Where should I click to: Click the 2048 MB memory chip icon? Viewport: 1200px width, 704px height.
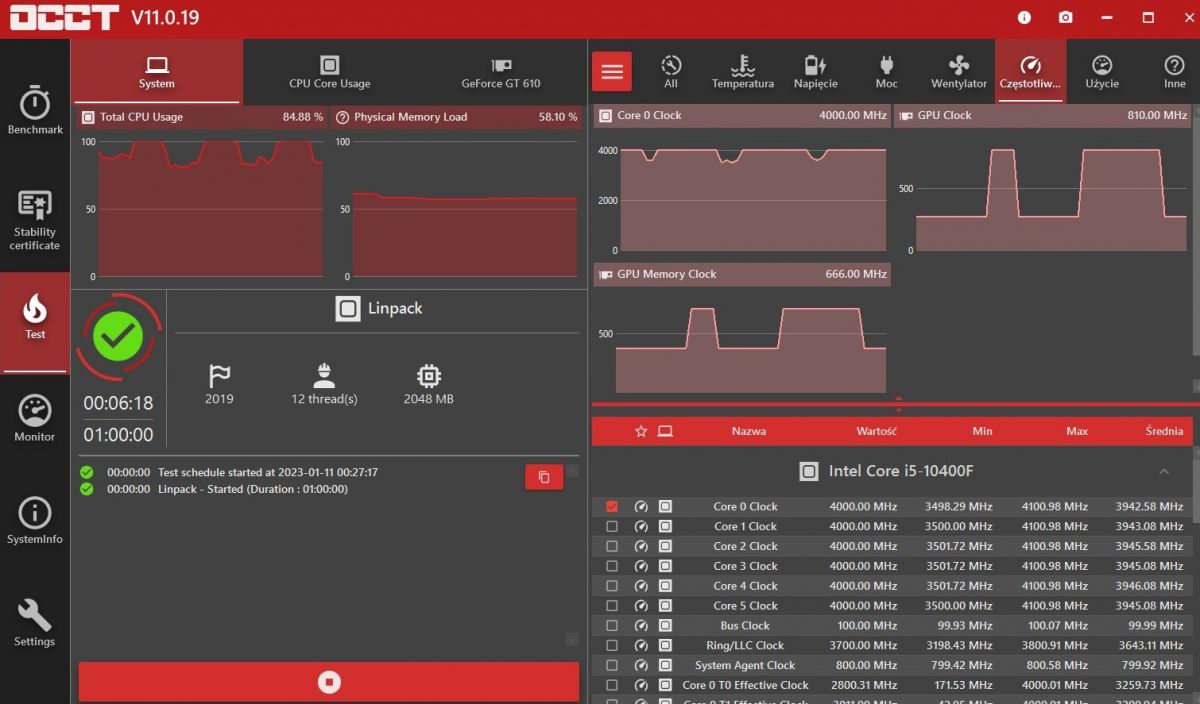[x=428, y=376]
